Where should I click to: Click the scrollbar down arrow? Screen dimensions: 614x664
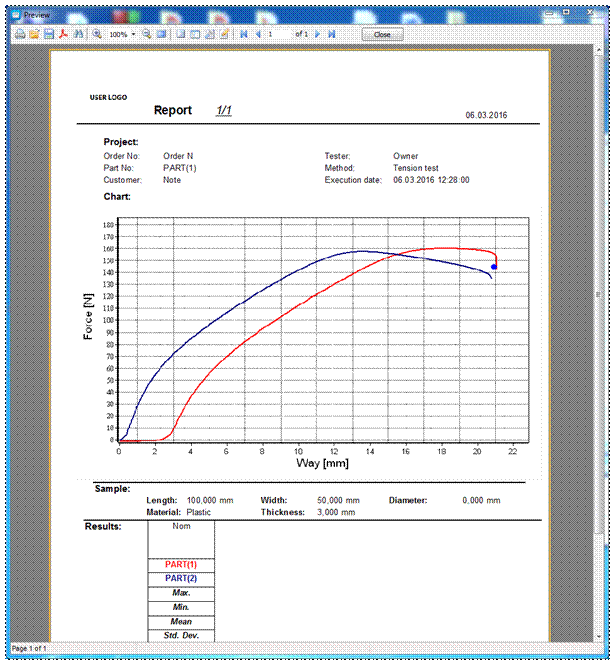pos(598,636)
